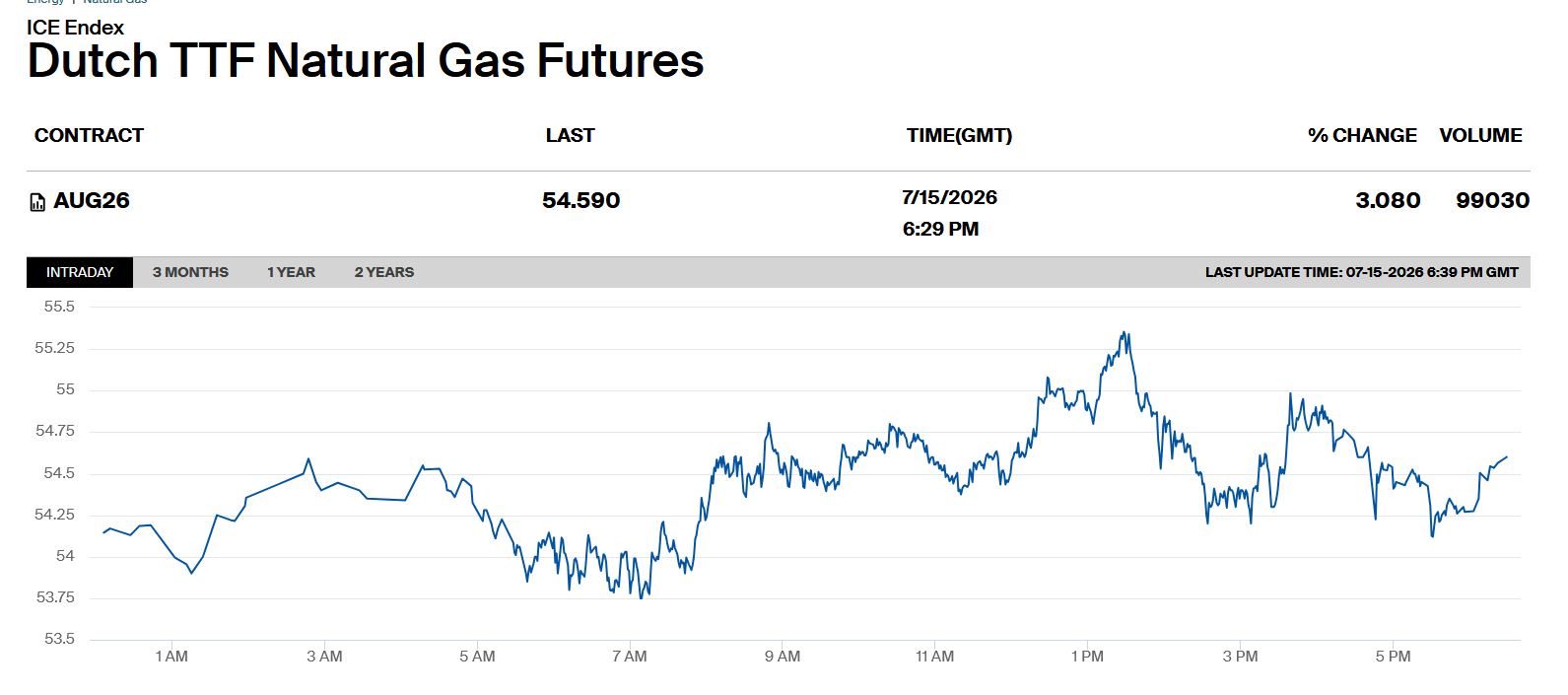
Task: Switch chart to 3 MONTHS view
Action: coord(190,272)
